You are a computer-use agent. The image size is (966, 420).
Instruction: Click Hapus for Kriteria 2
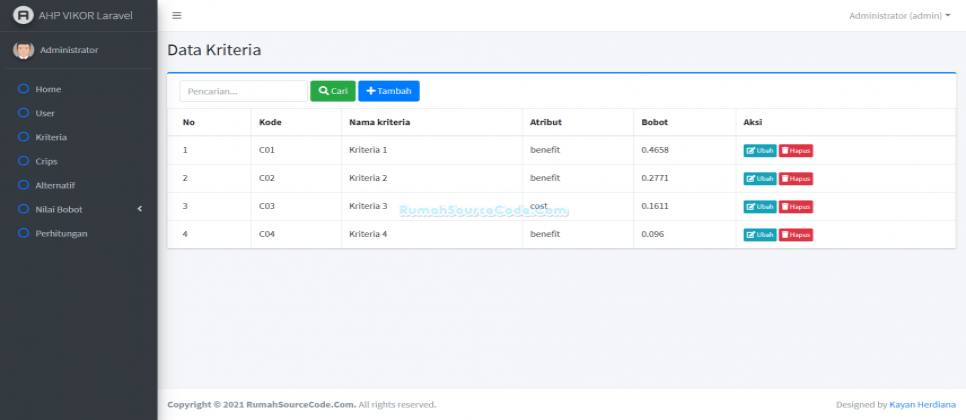pyautogui.click(x=796, y=179)
